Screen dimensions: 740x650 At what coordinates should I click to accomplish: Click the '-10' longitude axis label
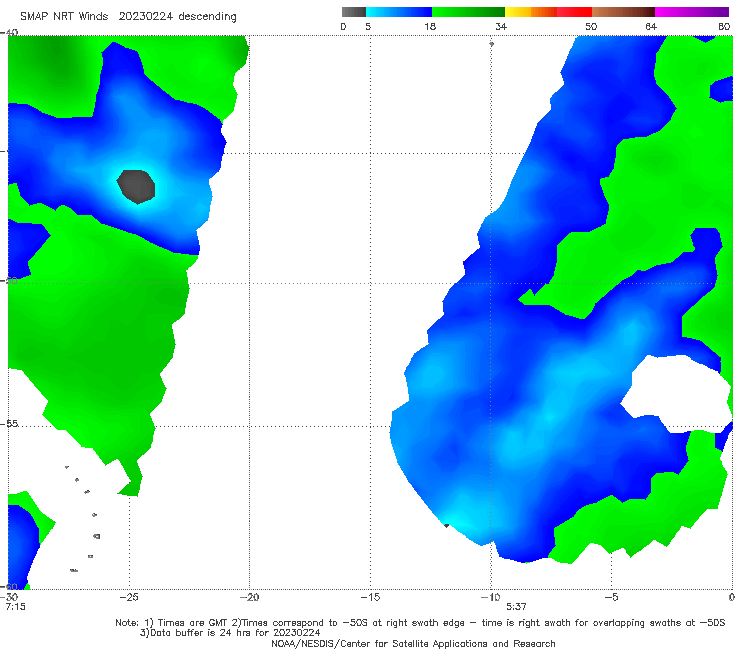[490, 597]
